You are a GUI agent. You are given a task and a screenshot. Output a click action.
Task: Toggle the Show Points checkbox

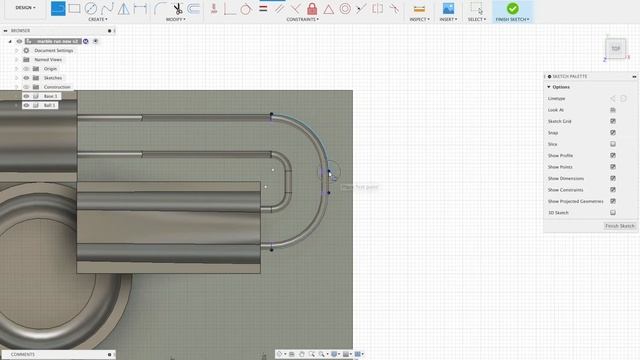613,167
